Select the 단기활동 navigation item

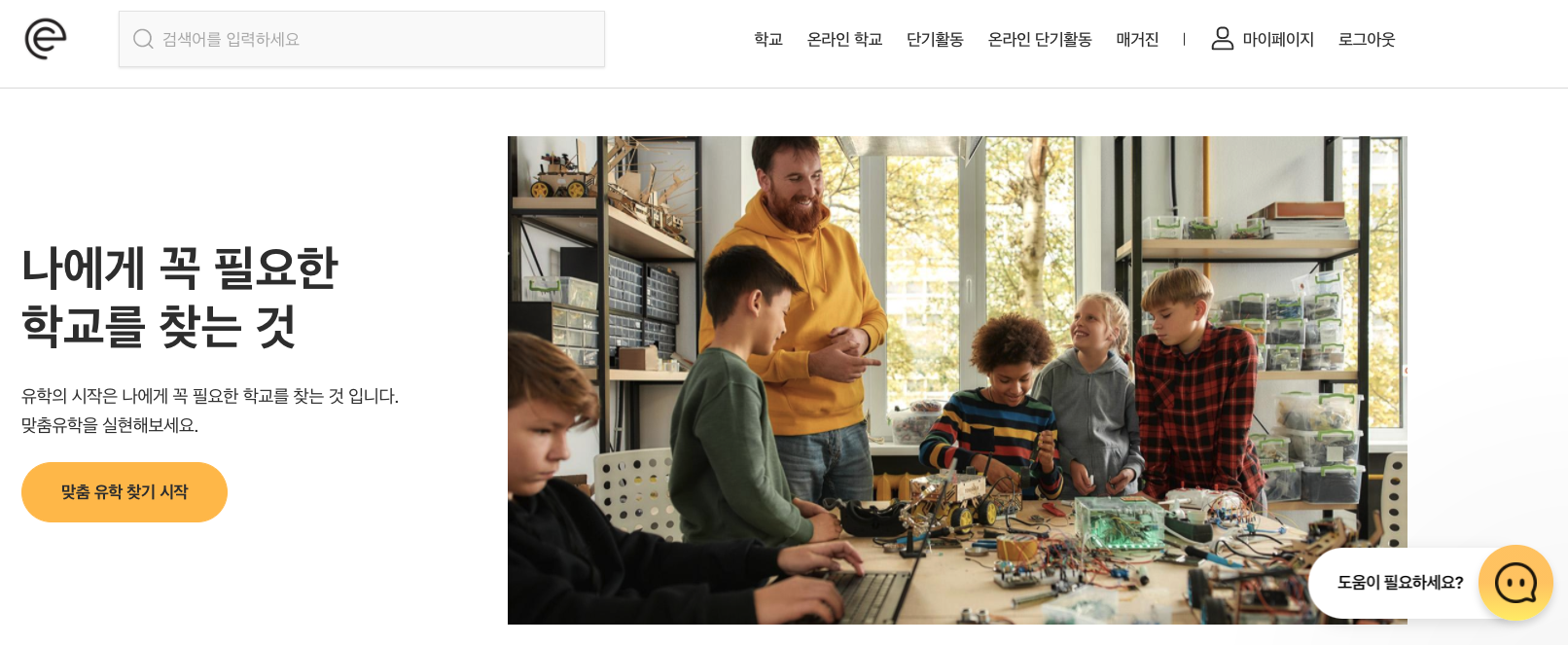coord(935,39)
